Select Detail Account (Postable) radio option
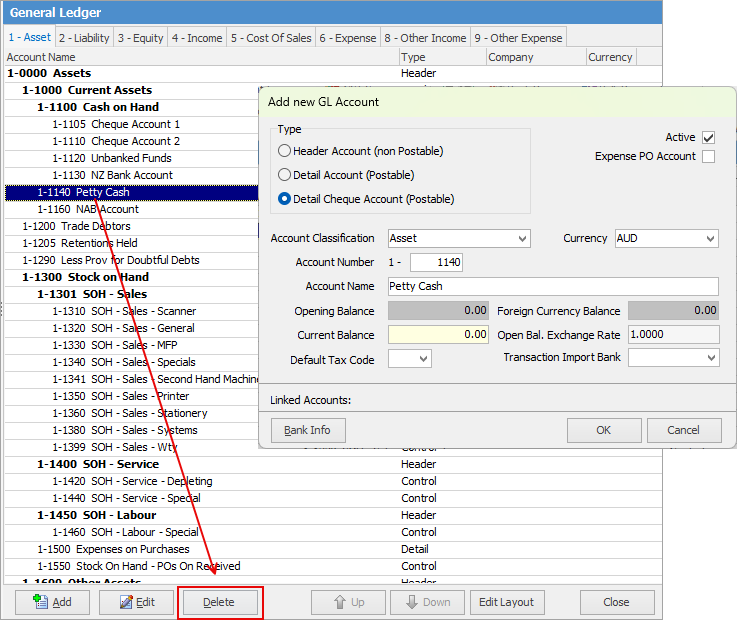 (284, 175)
